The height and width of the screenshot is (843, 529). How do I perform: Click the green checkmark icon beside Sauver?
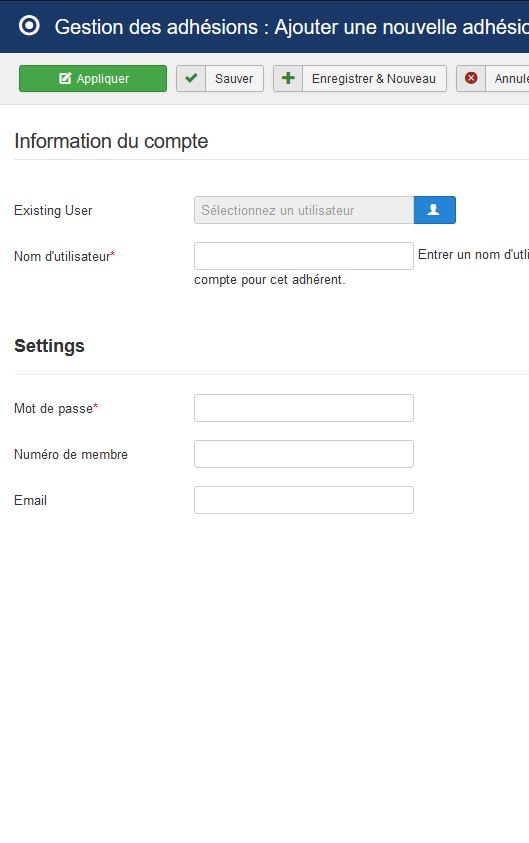191,78
